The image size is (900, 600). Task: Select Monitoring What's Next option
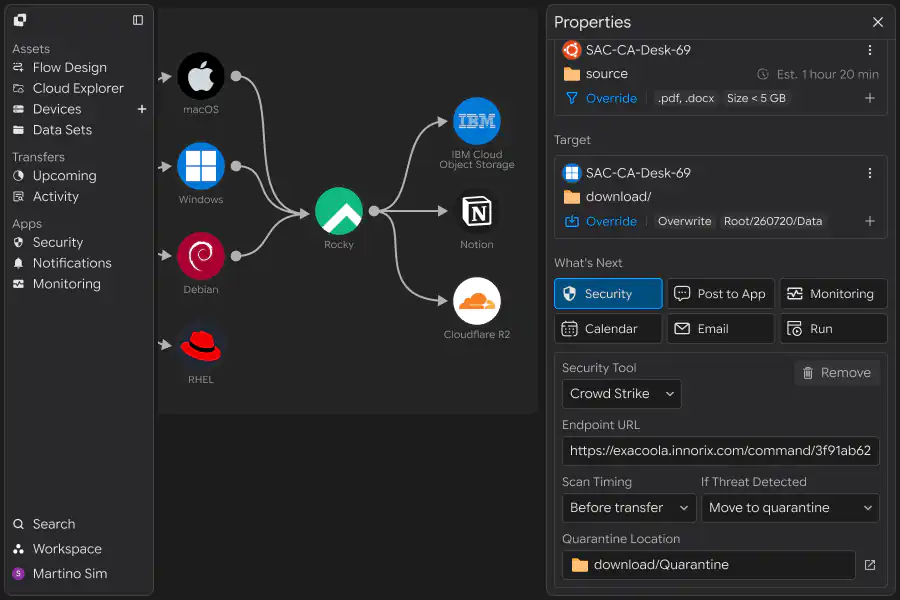click(x=833, y=294)
